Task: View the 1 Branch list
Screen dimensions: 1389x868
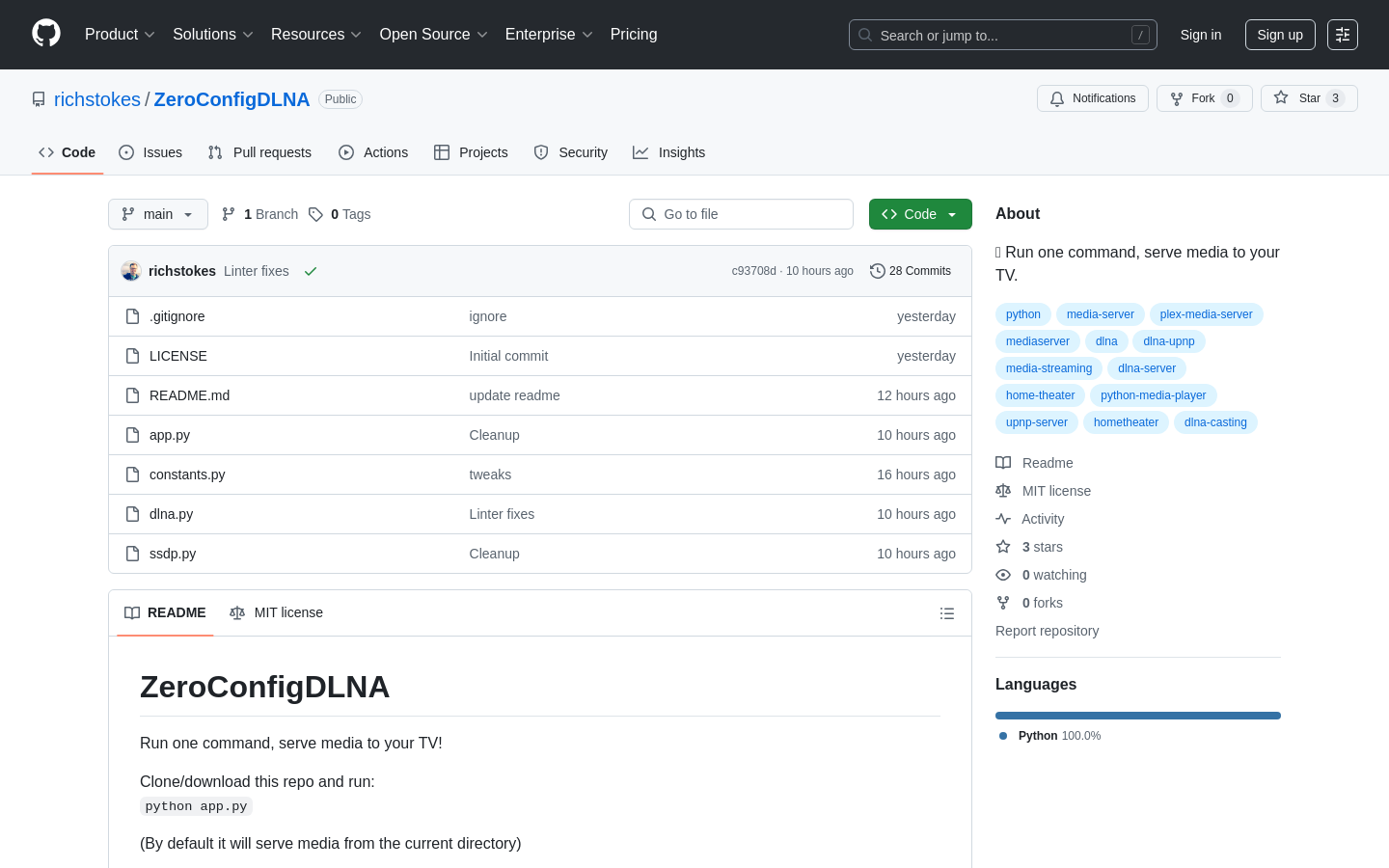Action: (x=259, y=214)
